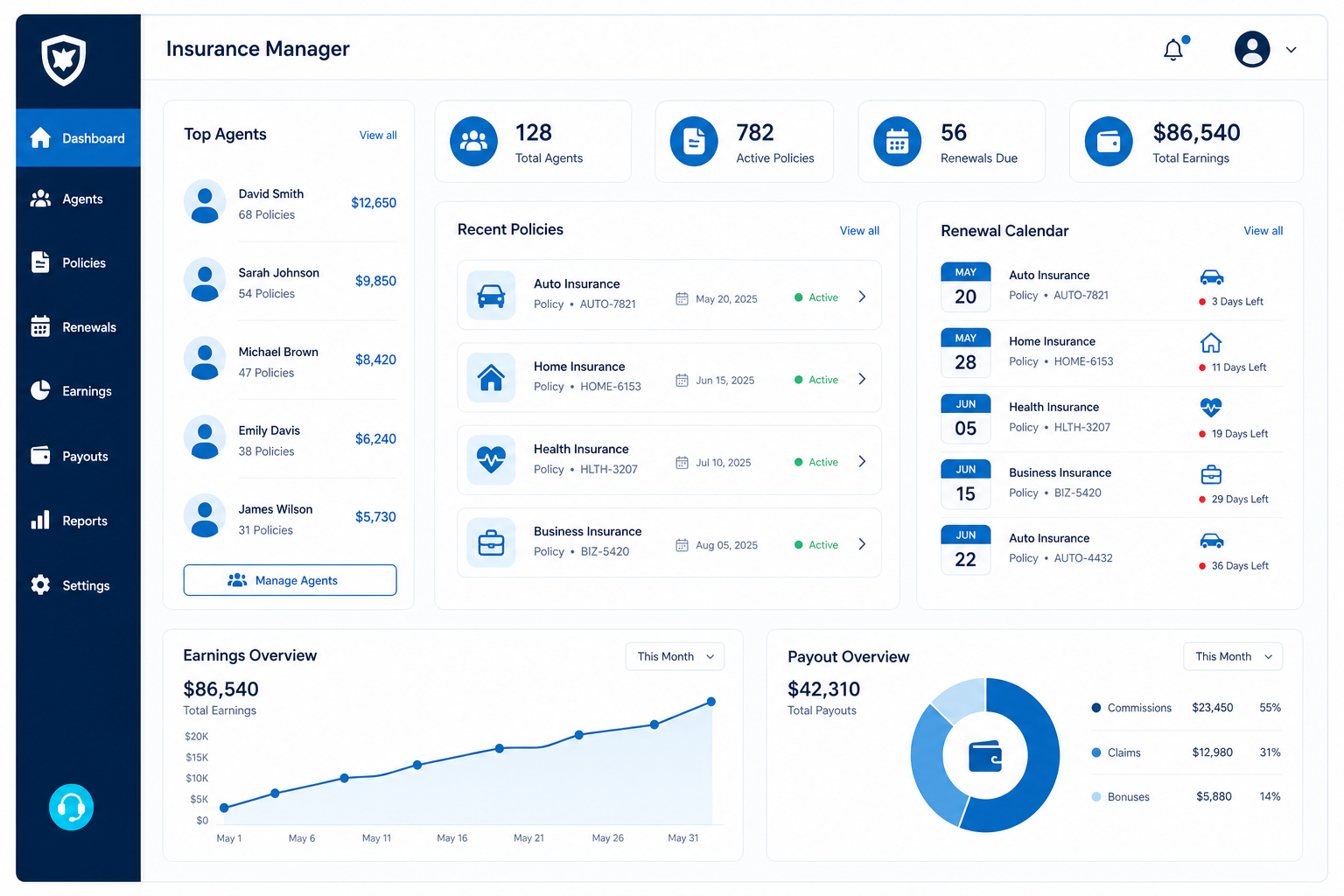Click View all in Recent Policies
This screenshot has height=896, width=1344.
[859, 231]
